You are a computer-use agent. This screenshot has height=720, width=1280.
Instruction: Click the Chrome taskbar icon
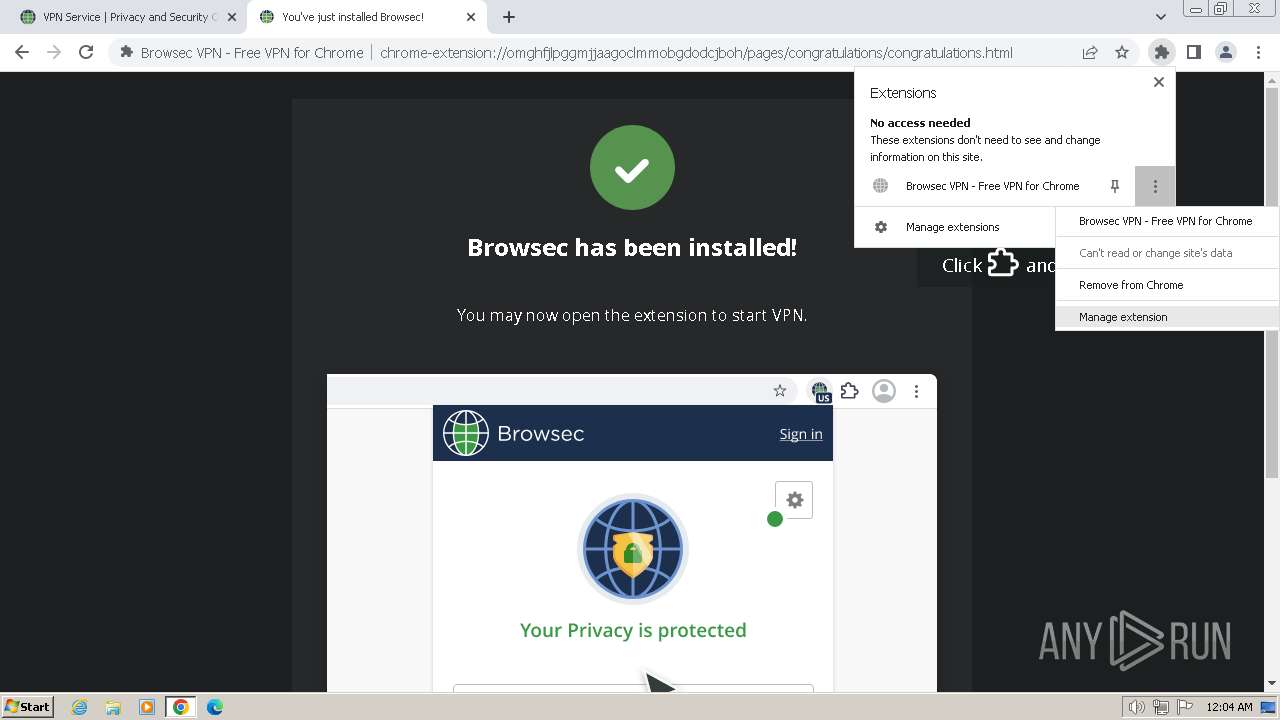tap(181, 707)
